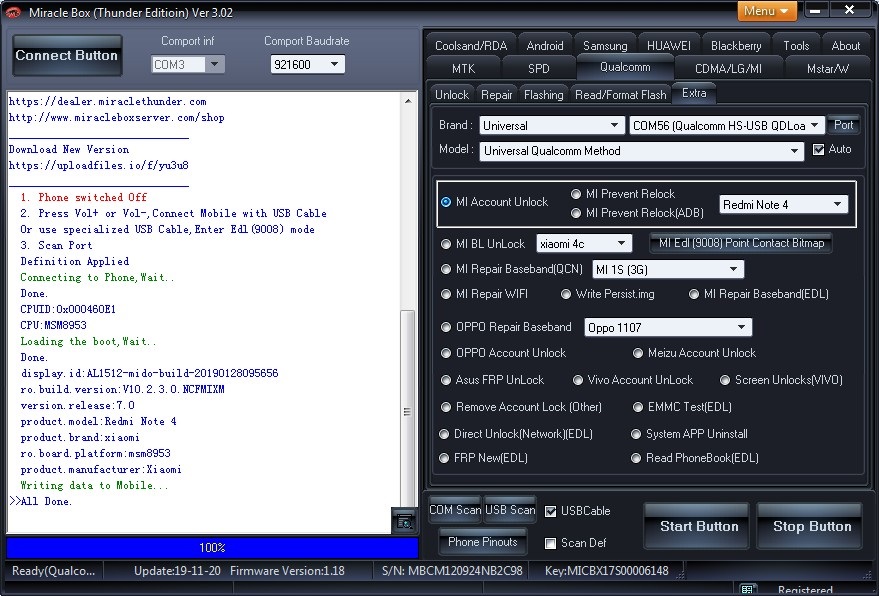Image resolution: width=879 pixels, height=596 pixels.
Task: Expand the Model Universal Qualcomm Method dropdown
Action: coord(641,151)
